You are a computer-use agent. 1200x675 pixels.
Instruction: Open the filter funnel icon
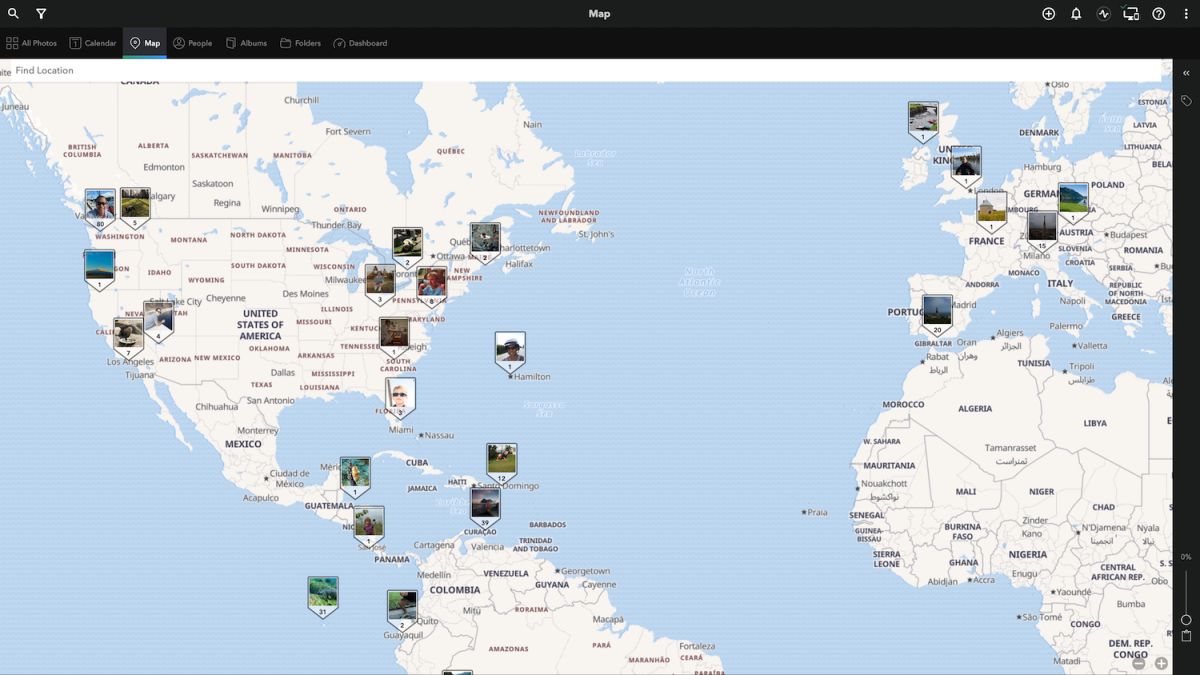pyautogui.click(x=41, y=14)
